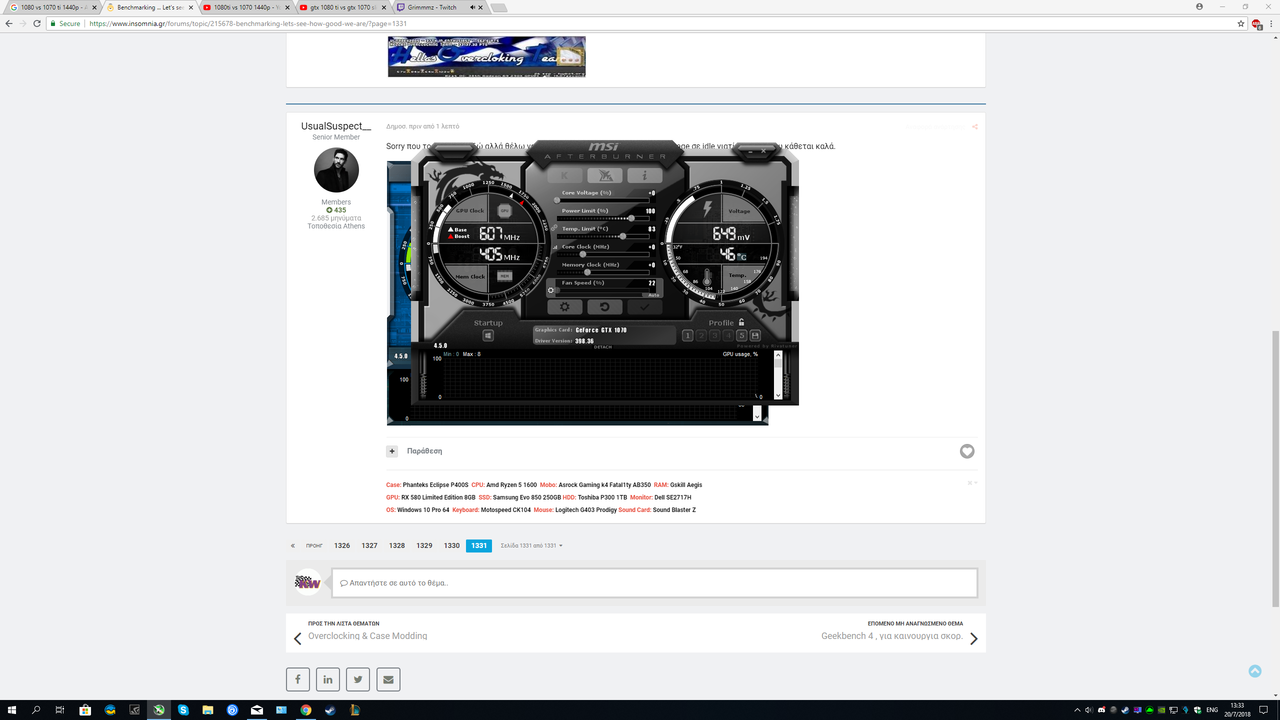The width and height of the screenshot is (1280, 720).
Task: Apply Afterburner settings with the checkmark button
Action: (x=644, y=307)
